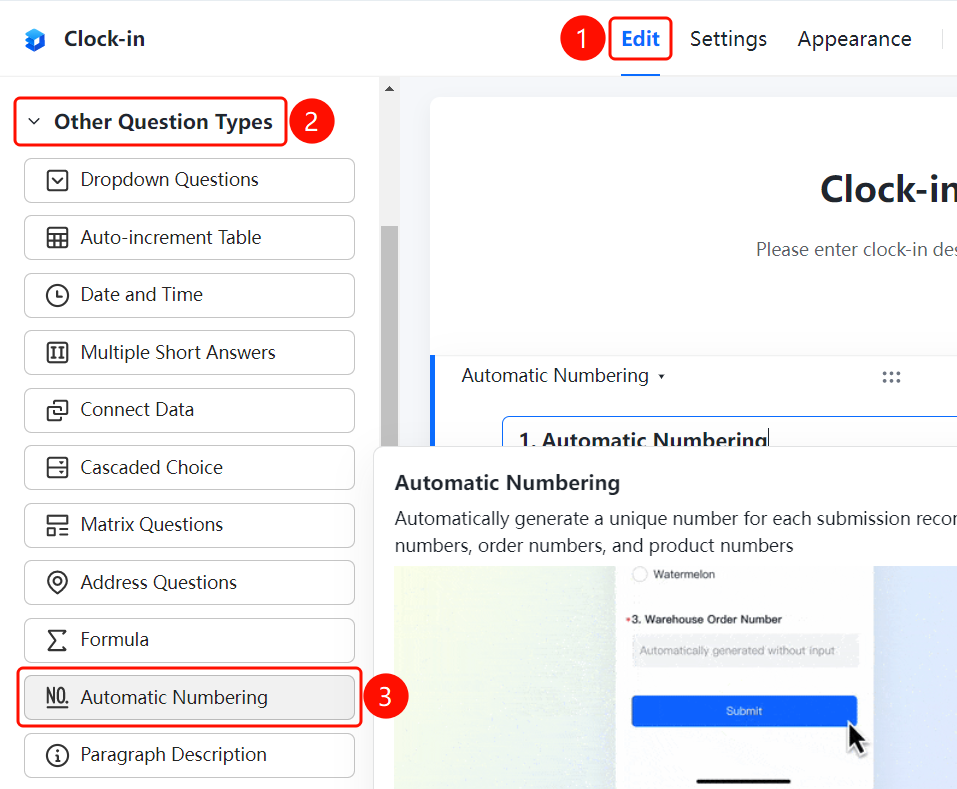Screen dimensions: 957x789
Task: Click the Auto-increment Table grid icon
Action: [x=57, y=238]
